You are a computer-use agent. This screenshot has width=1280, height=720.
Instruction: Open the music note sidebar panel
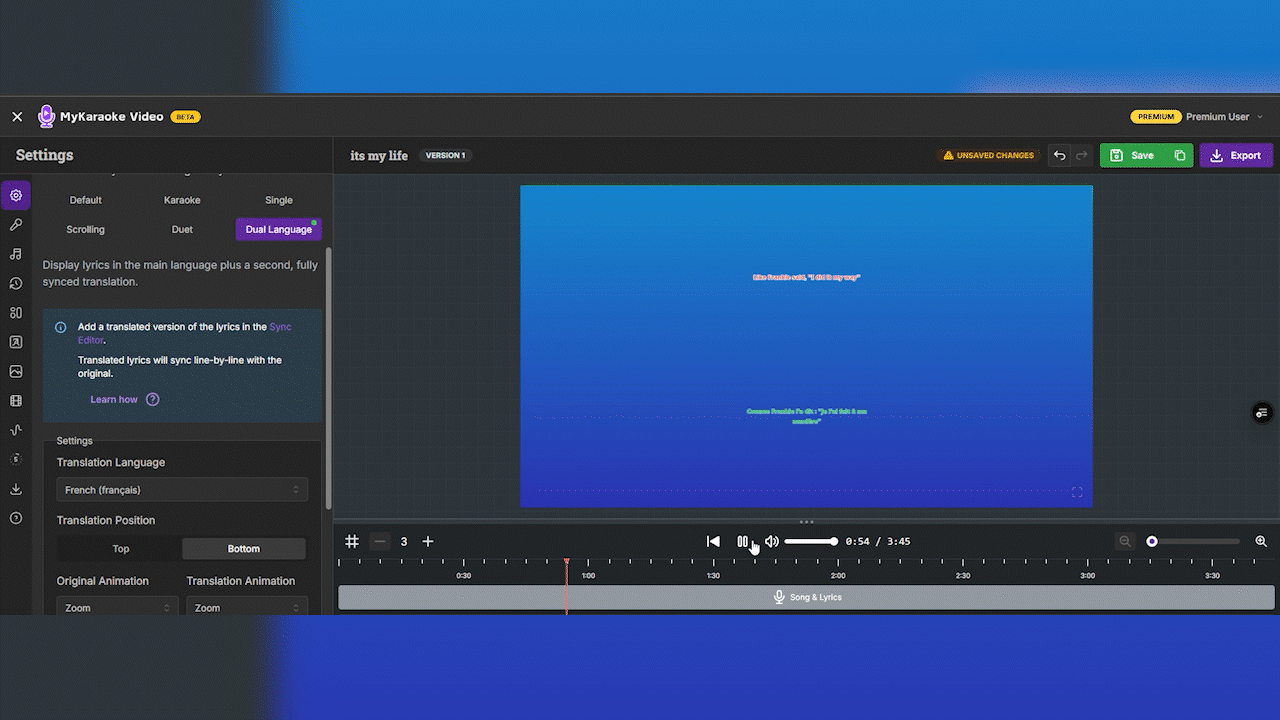click(x=16, y=254)
